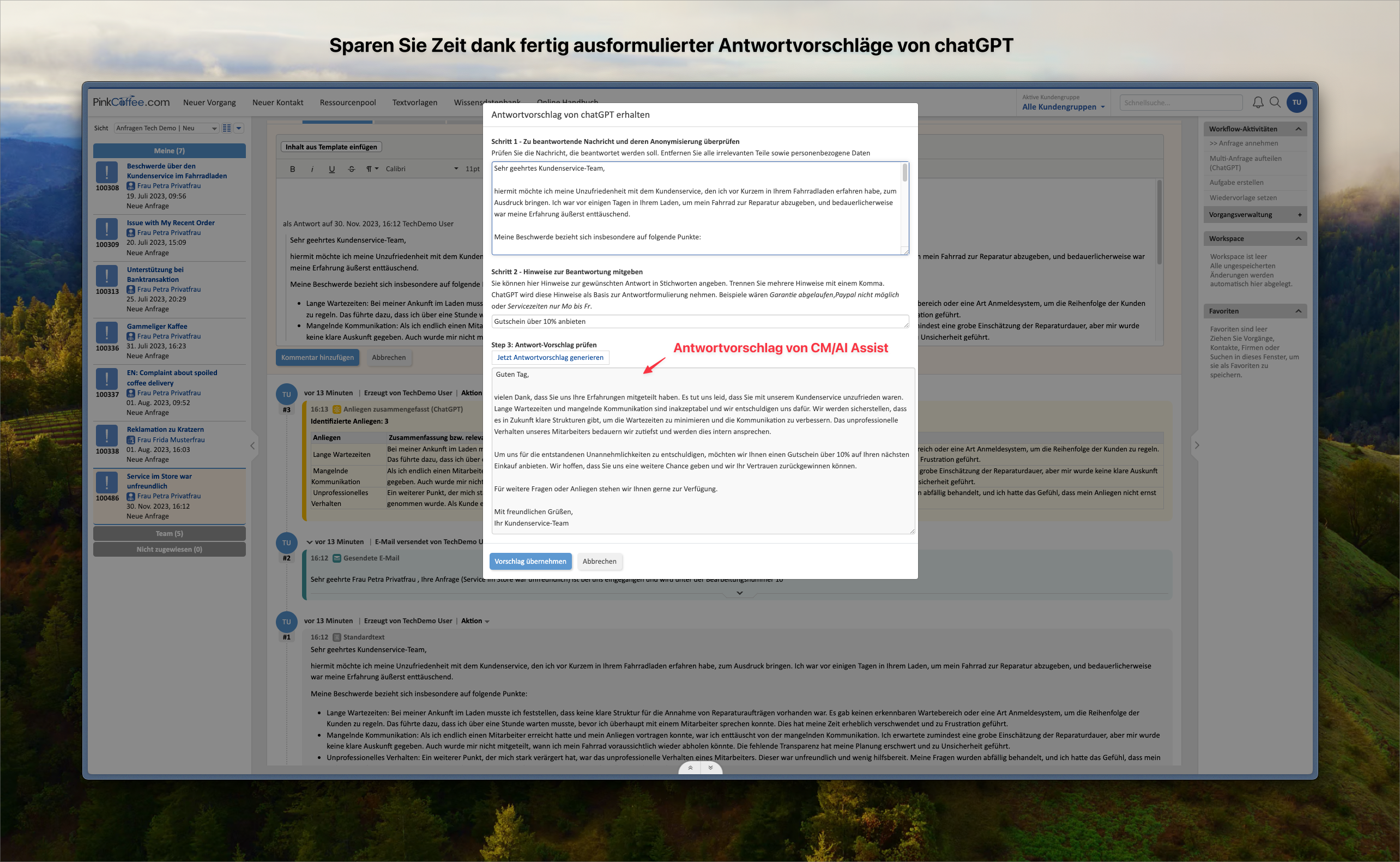Open the Sicht view selector dropdown
The width and height of the screenshot is (1400, 862).
tap(166, 128)
